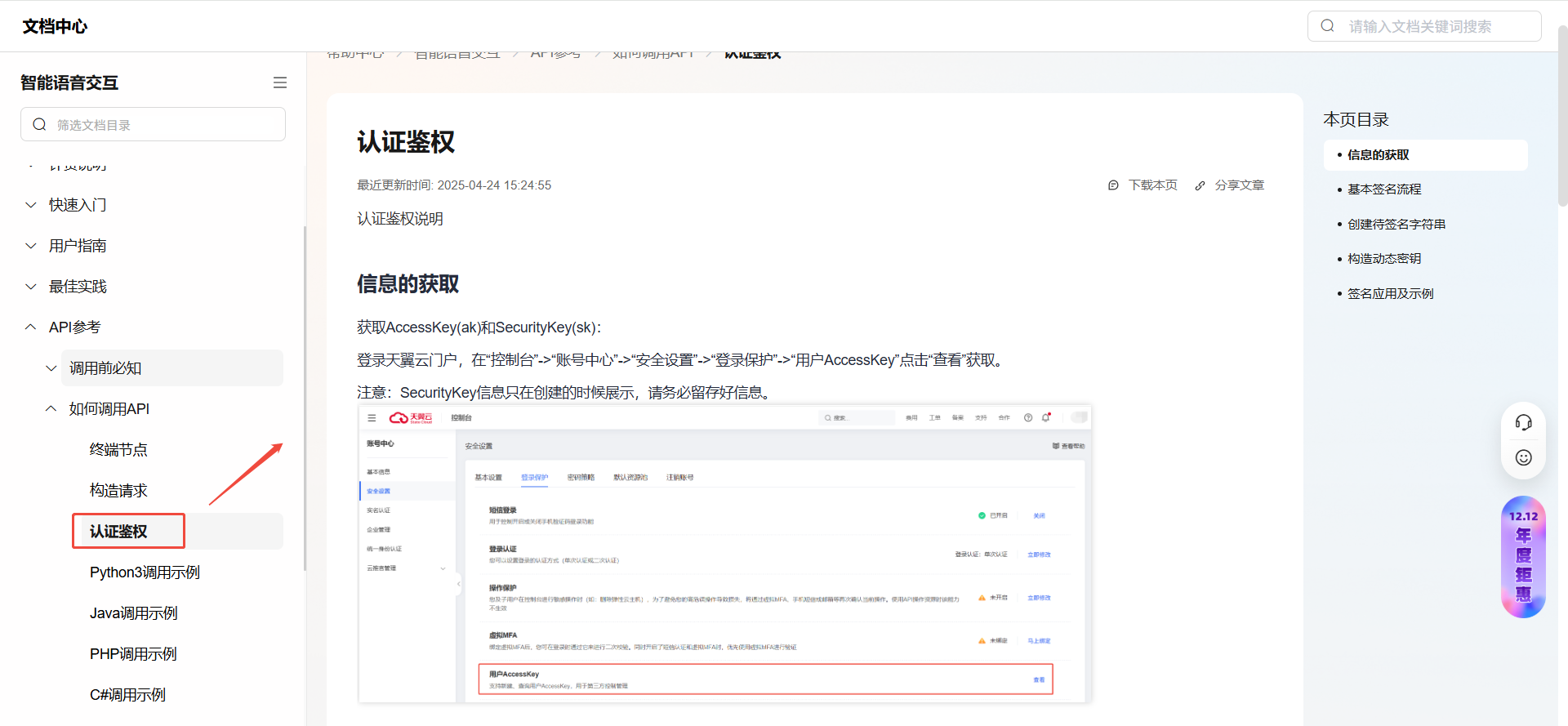The image size is (1568, 726).
Task: Click the console screenshot image
Action: [x=725, y=554]
